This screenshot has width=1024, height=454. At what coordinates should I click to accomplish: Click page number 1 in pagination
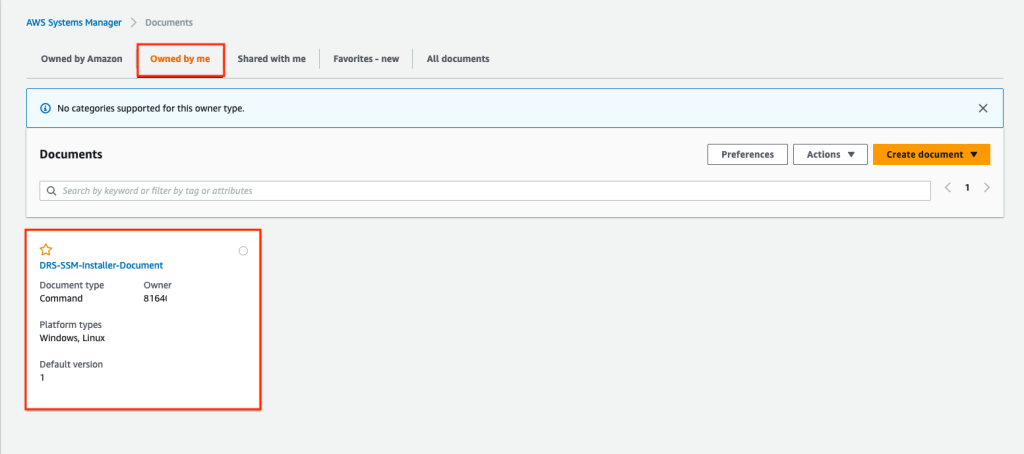(967, 188)
